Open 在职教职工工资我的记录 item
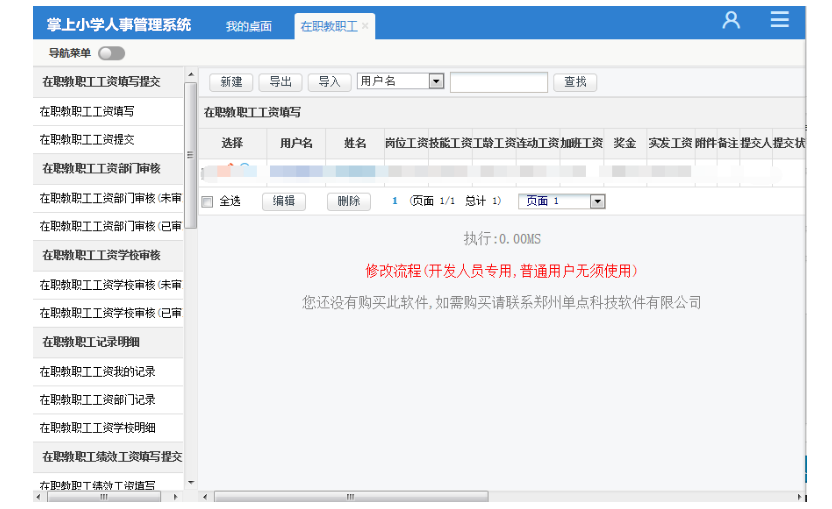This screenshot has height=509, width=832. 108,372
